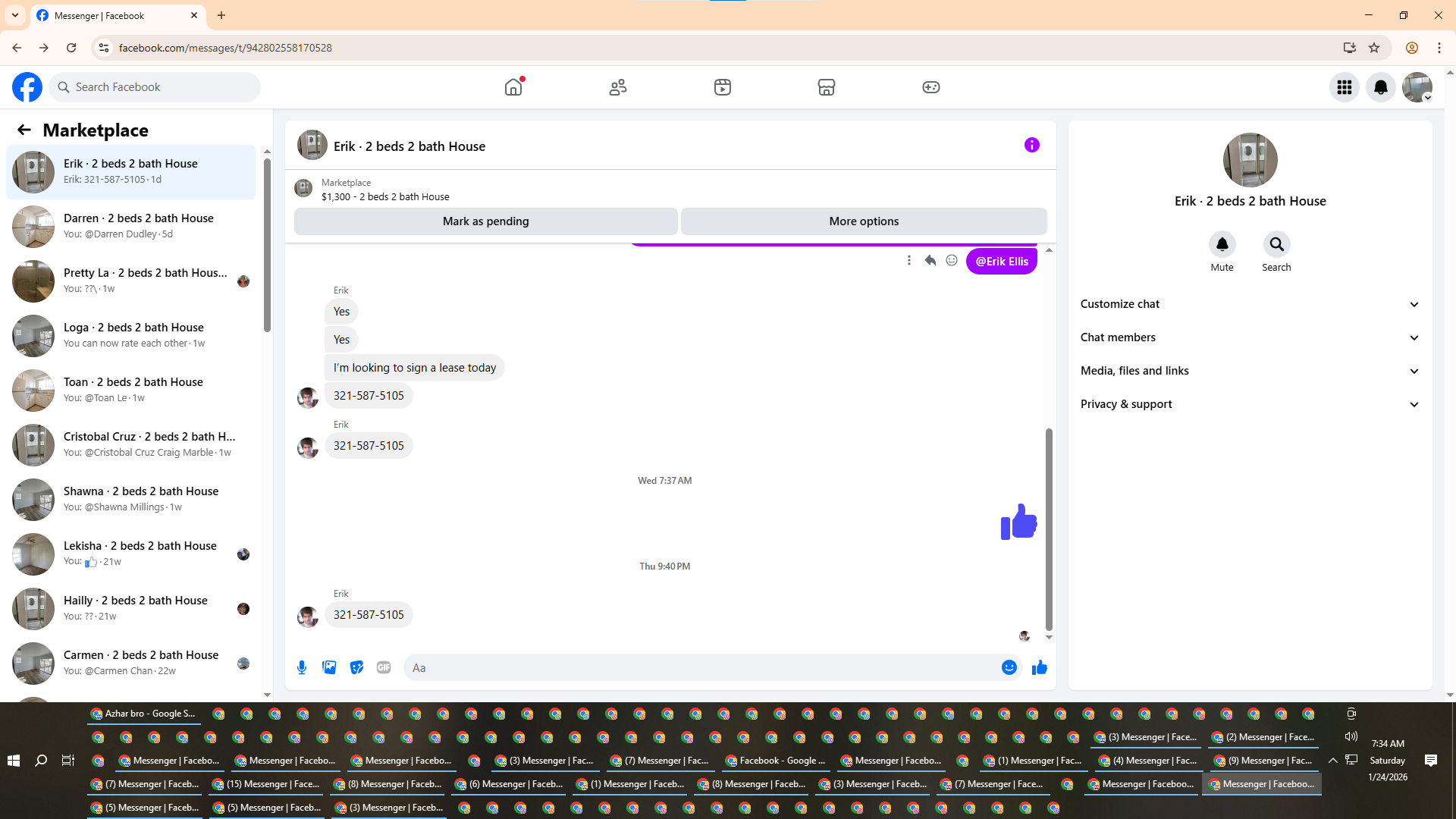Image resolution: width=1456 pixels, height=819 pixels.
Task: Expand Media, files and links
Action: (x=1250, y=371)
